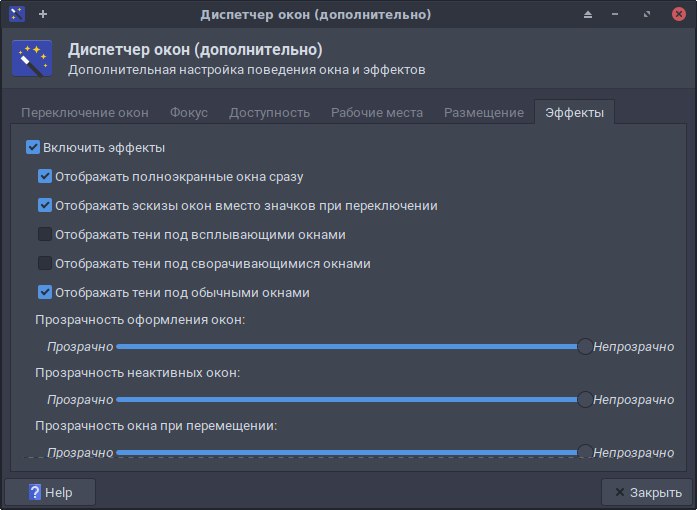This screenshot has height=510, width=697.
Task: Click Прозрачность оформления окон slider handle
Action: 585,346
